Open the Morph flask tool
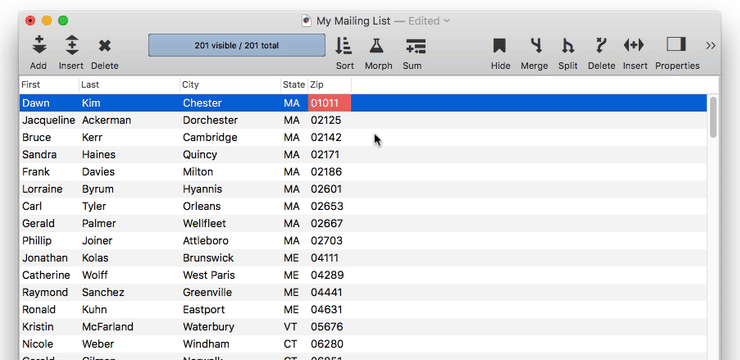The height and width of the screenshot is (360, 740). click(x=376, y=46)
